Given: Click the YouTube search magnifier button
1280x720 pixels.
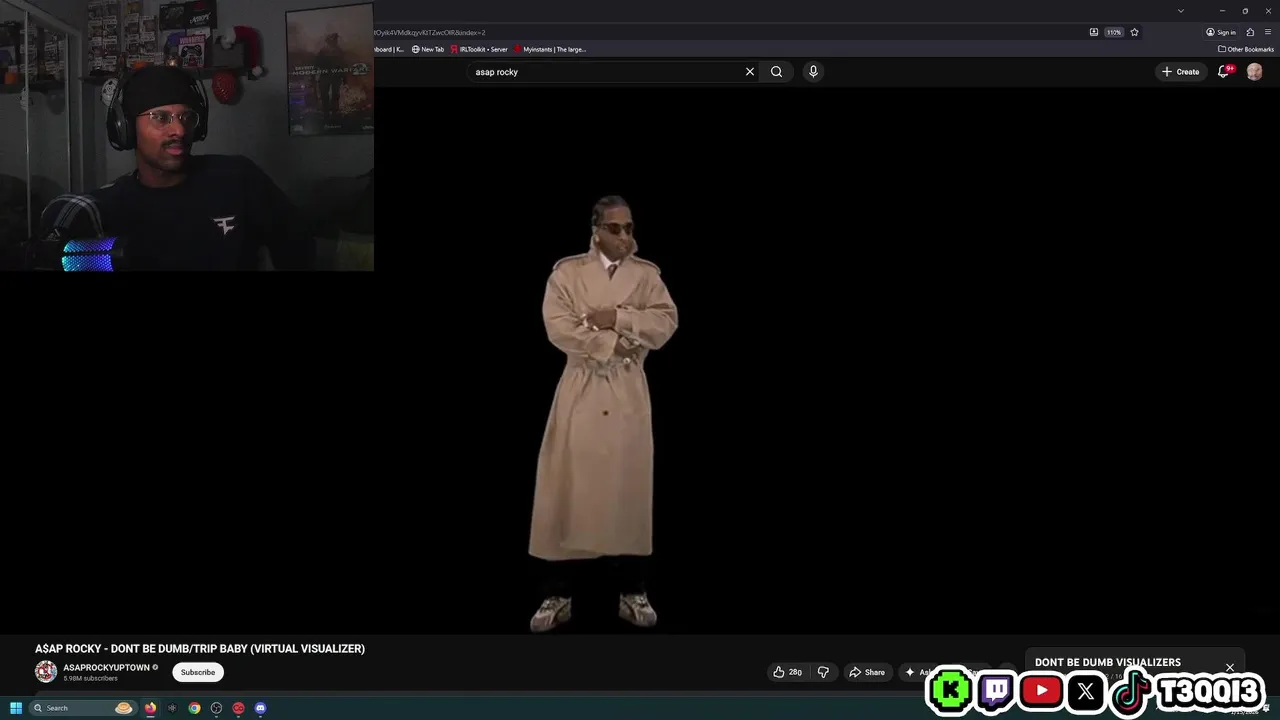Looking at the screenshot, I should 776,72.
